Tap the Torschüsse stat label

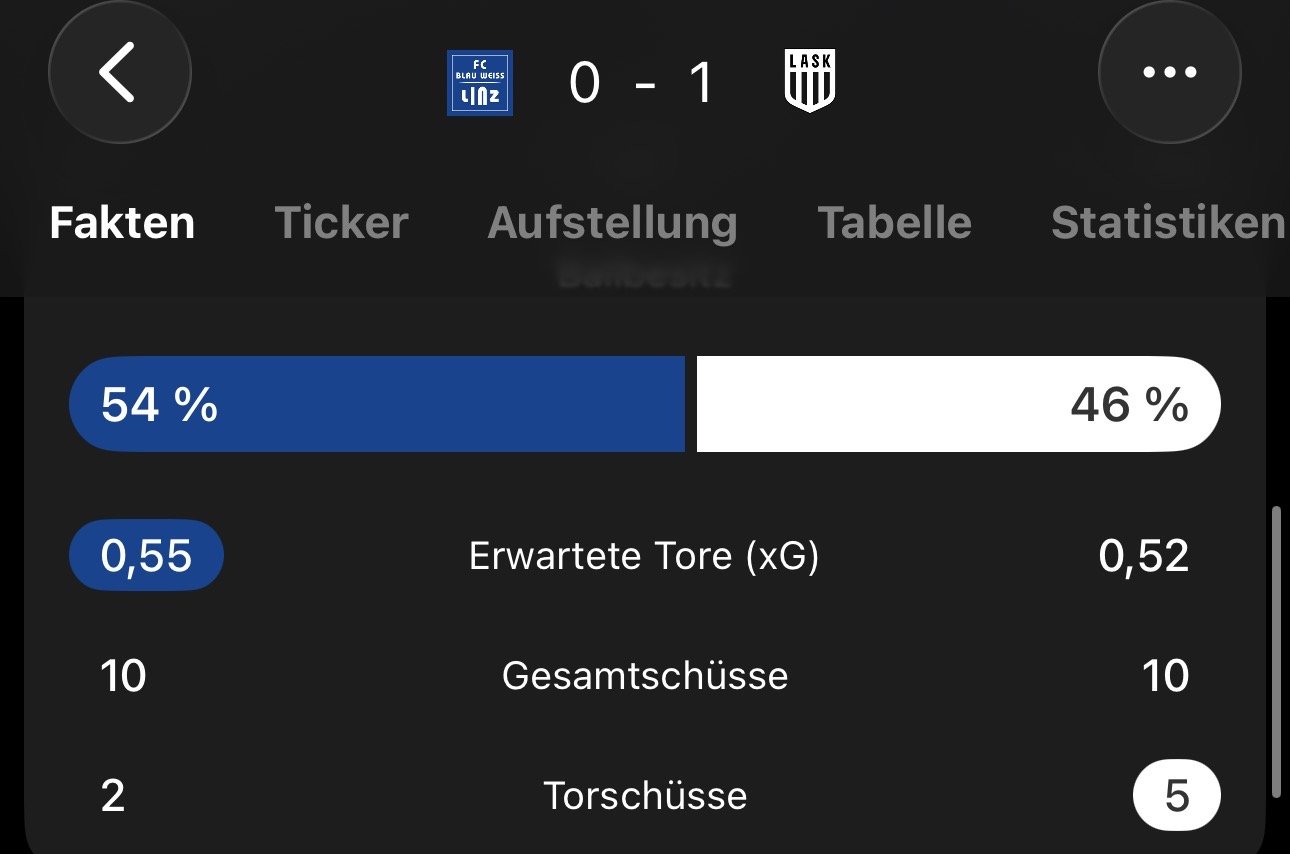click(644, 796)
